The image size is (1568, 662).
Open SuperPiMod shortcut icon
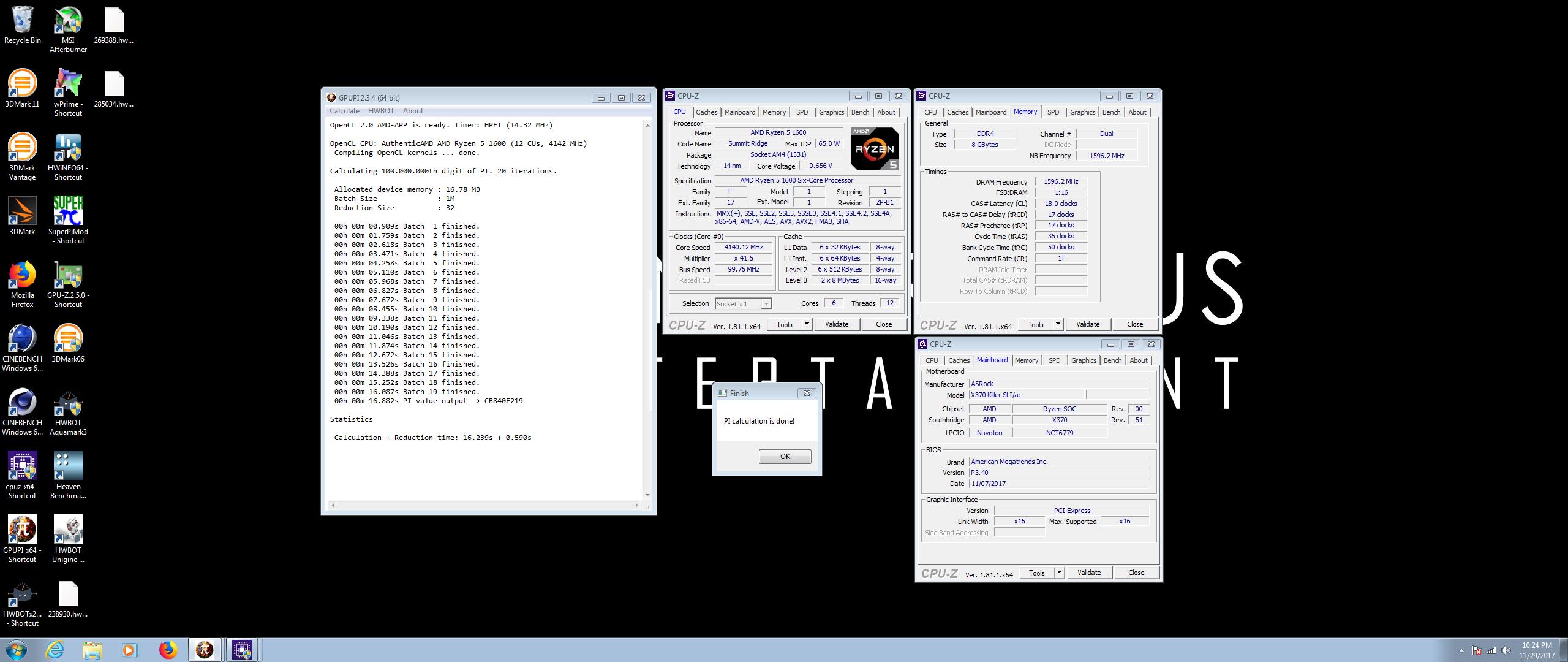(x=68, y=221)
